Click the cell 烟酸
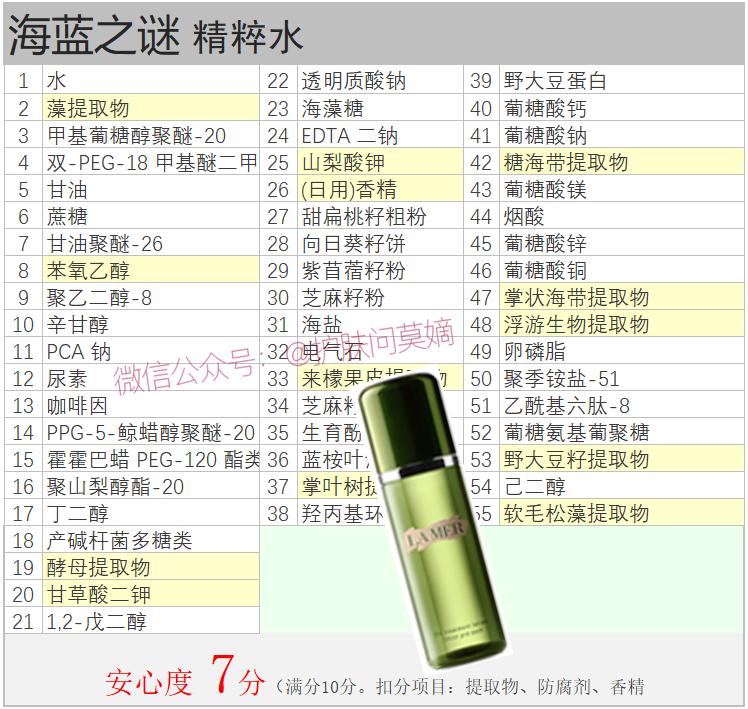The width and height of the screenshot is (748, 709). point(622,216)
